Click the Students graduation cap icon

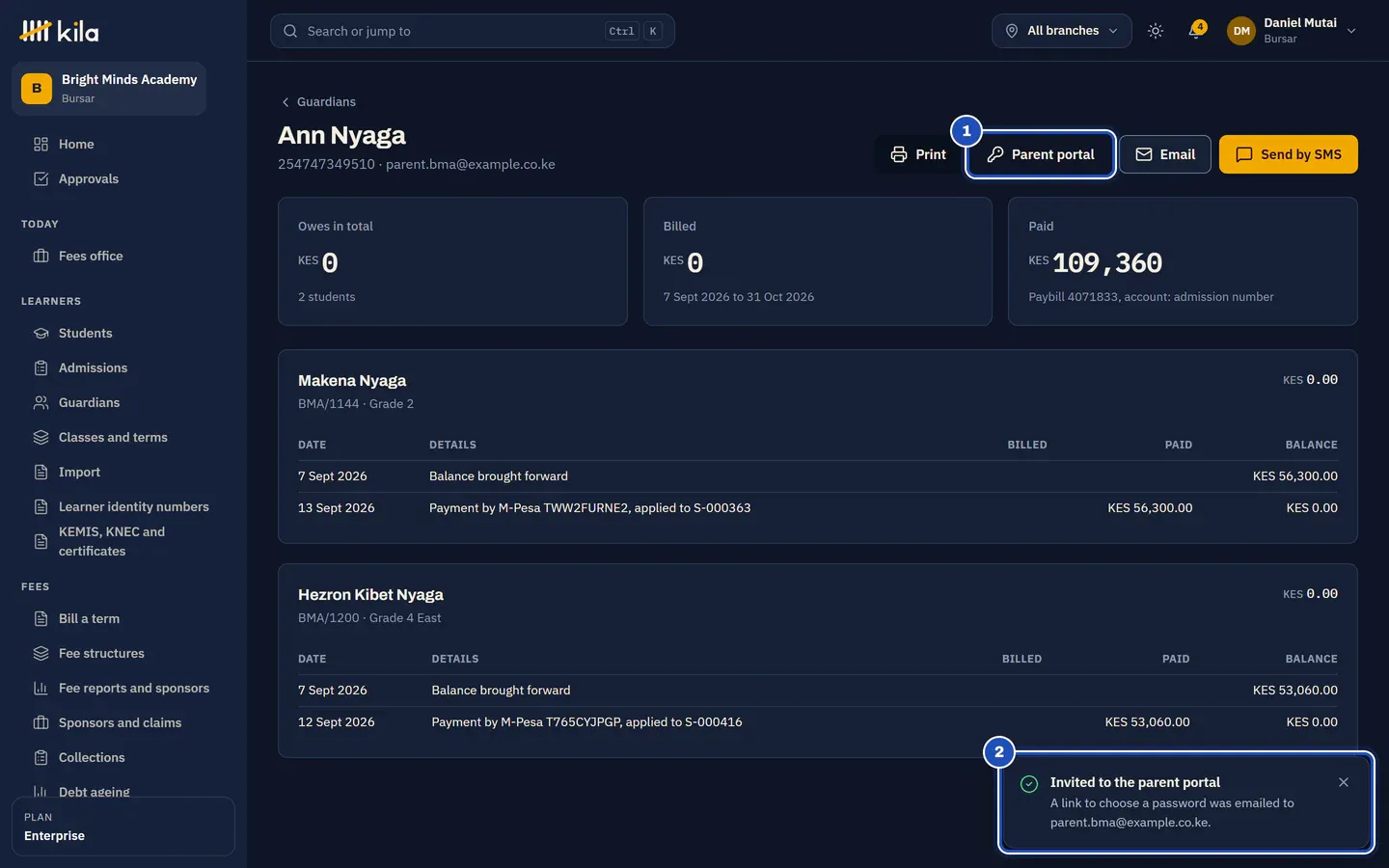41,333
